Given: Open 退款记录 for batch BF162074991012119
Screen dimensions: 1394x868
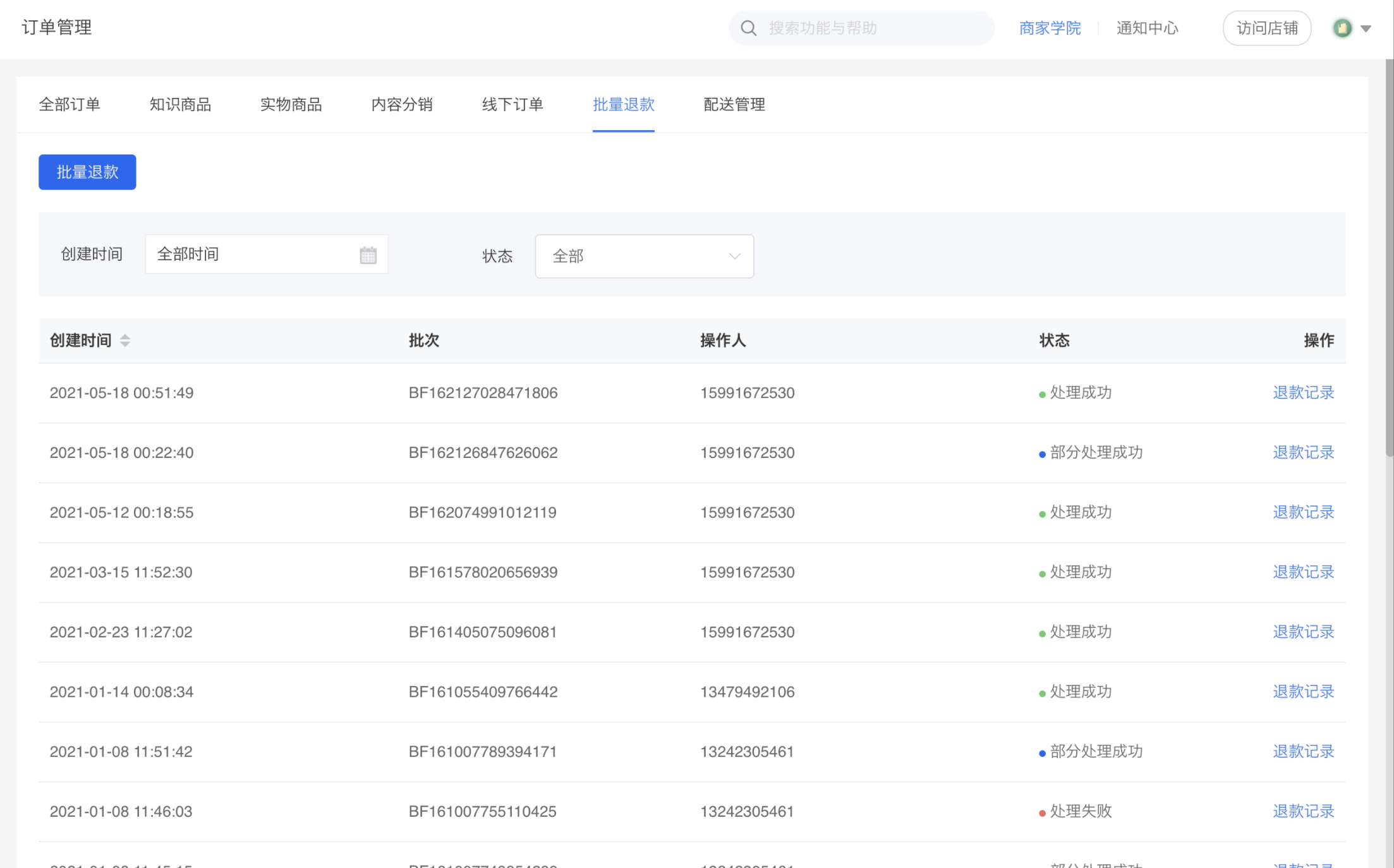Looking at the screenshot, I should pos(1303,512).
